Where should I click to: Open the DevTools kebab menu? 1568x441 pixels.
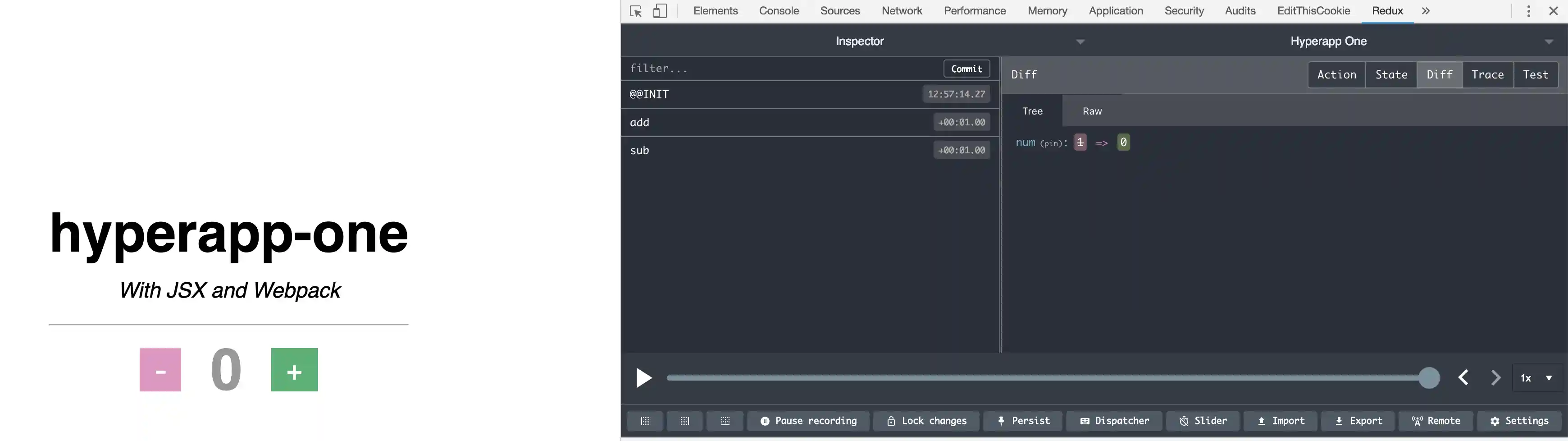[1528, 11]
